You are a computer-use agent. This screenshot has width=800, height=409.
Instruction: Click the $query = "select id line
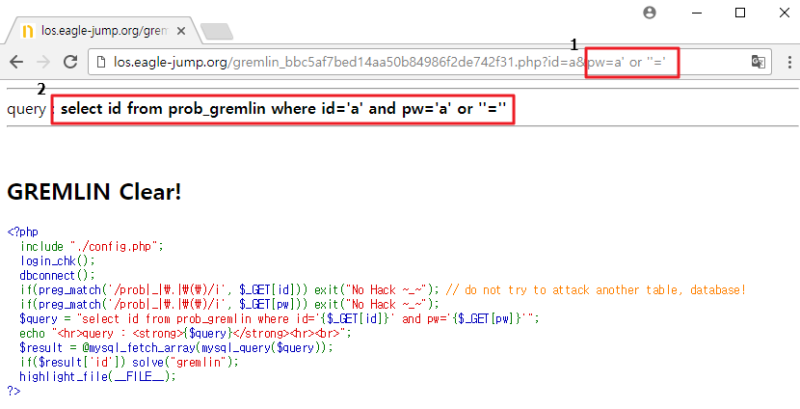[280, 319]
